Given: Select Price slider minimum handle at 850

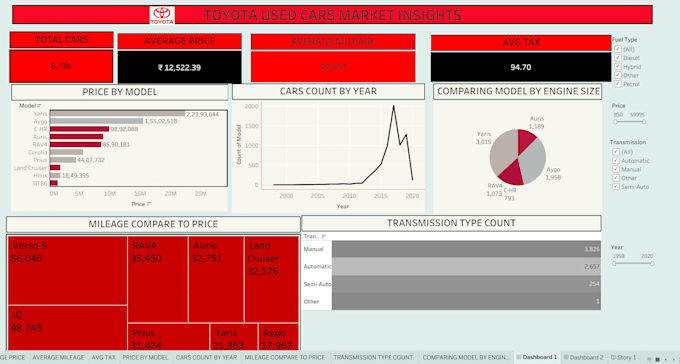Looking at the screenshot, I should coord(615,122).
